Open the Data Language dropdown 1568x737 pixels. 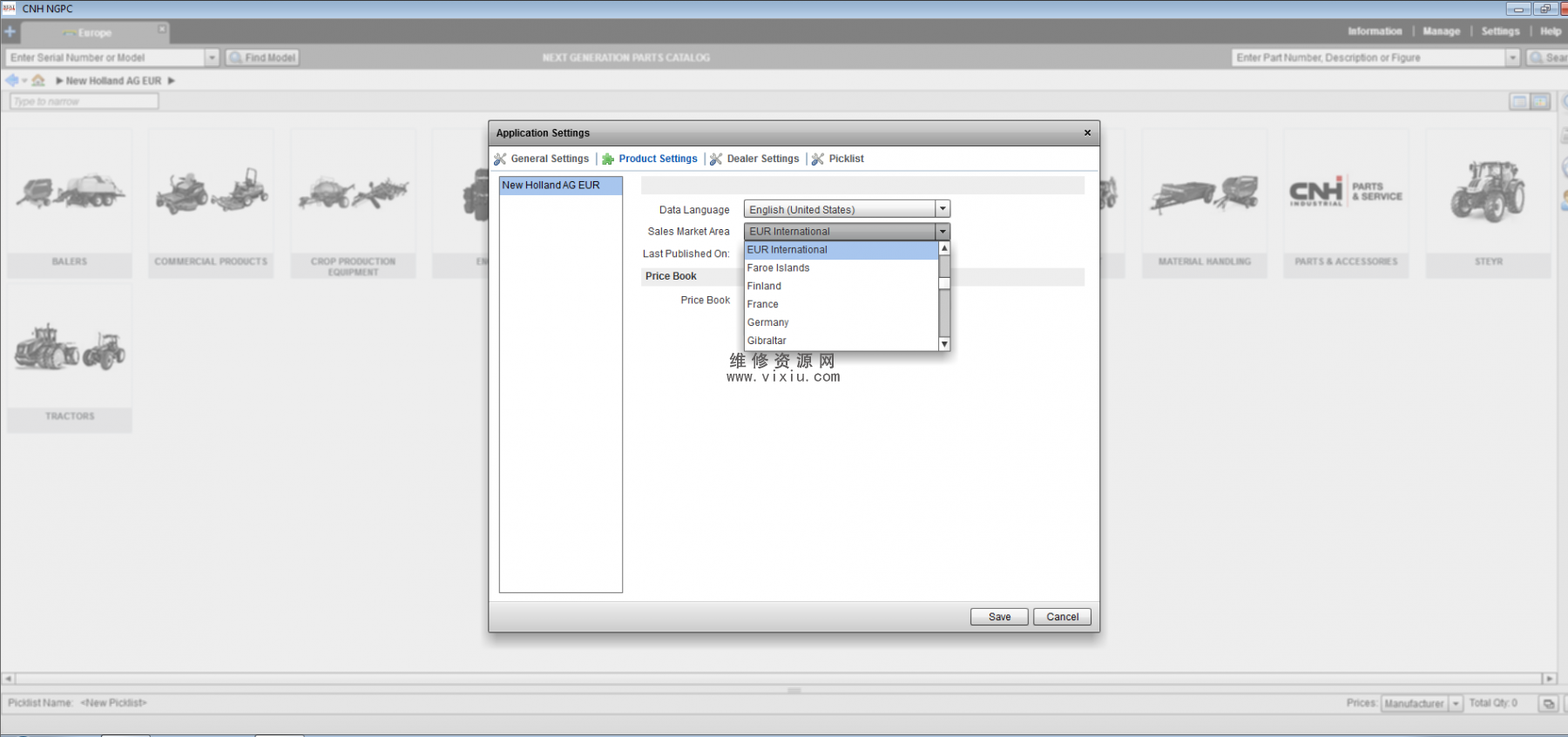click(x=847, y=209)
